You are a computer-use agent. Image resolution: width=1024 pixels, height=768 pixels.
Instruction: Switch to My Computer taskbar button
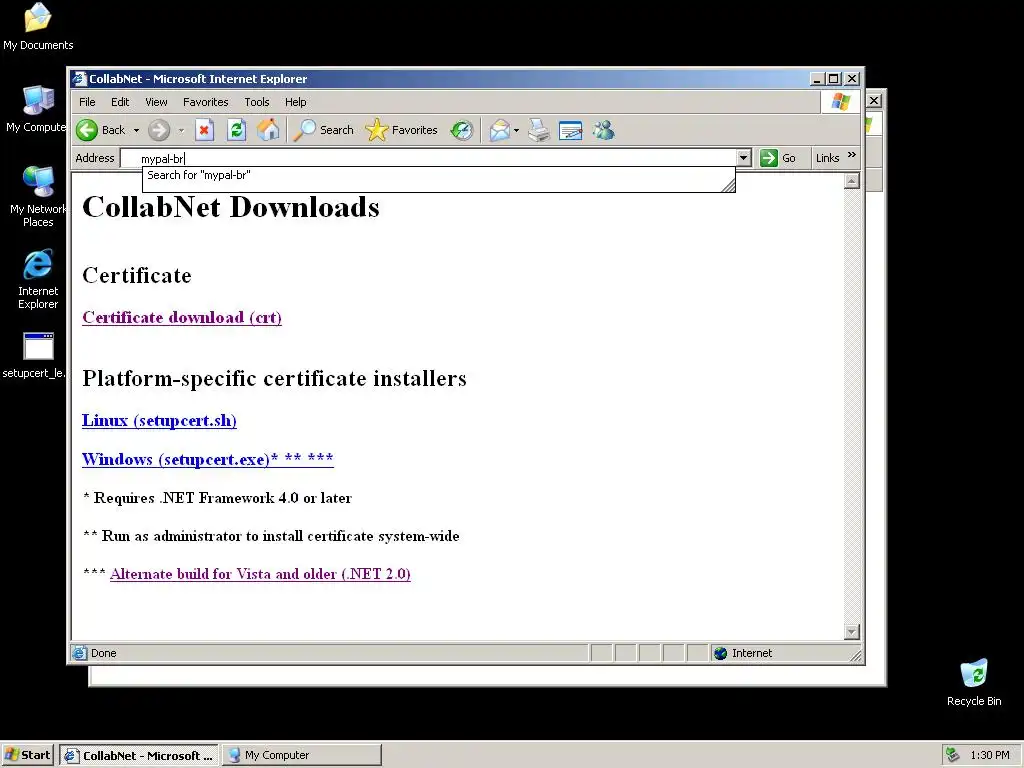[x=302, y=755]
